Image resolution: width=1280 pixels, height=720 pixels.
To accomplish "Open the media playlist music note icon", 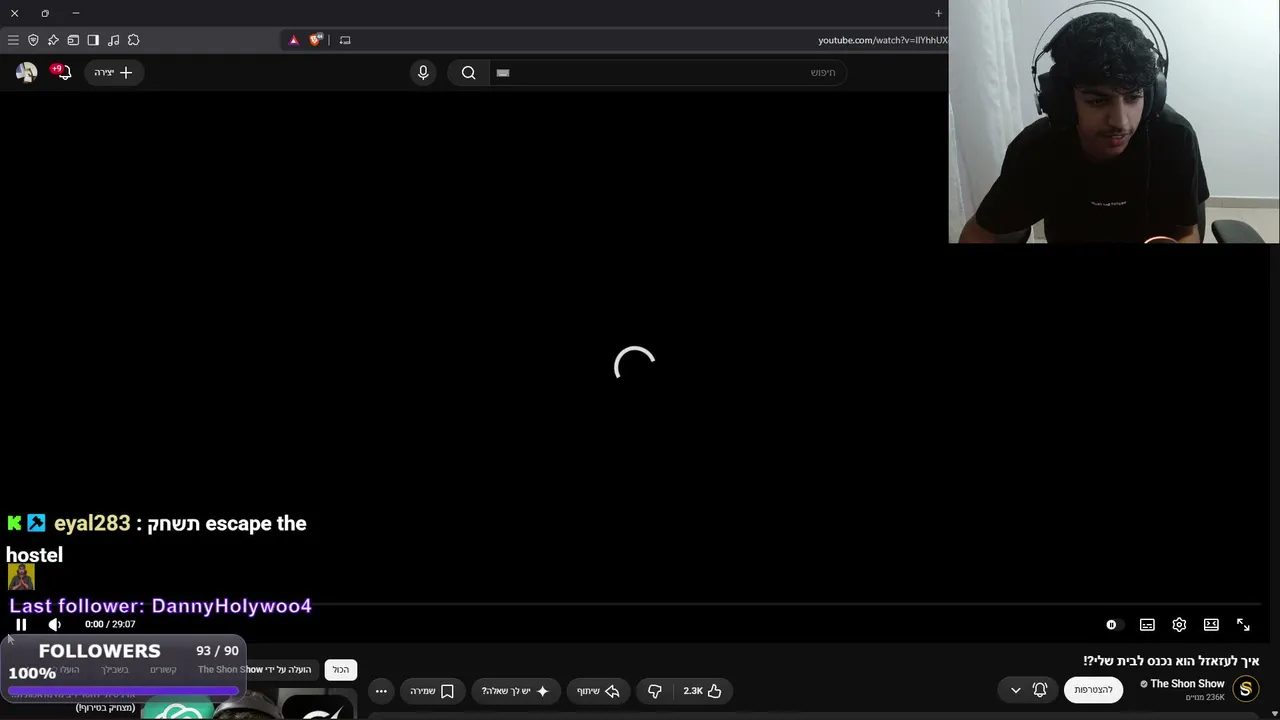I will [x=113, y=40].
